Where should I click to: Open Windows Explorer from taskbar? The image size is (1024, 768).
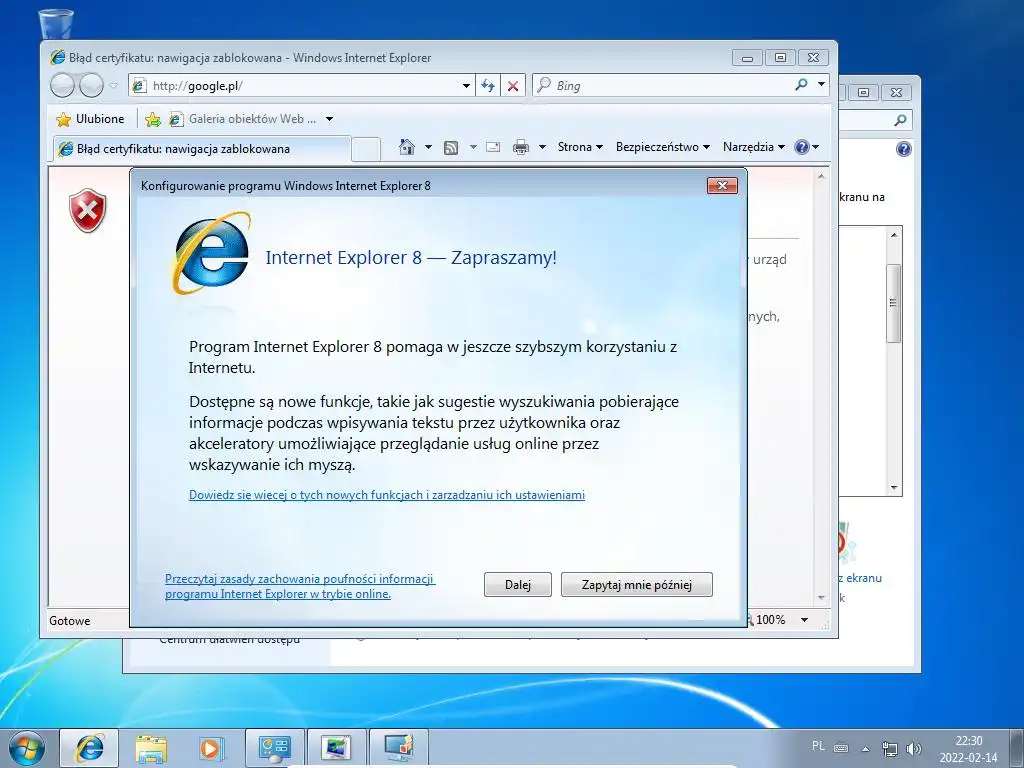pos(151,749)
